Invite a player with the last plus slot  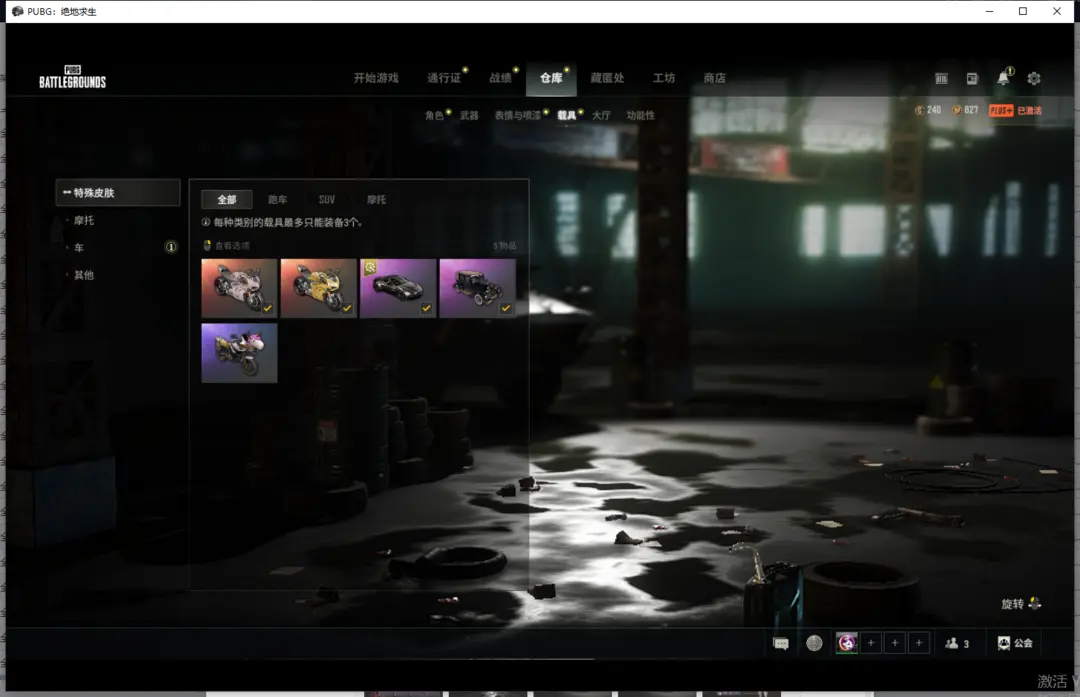point(919,643)
